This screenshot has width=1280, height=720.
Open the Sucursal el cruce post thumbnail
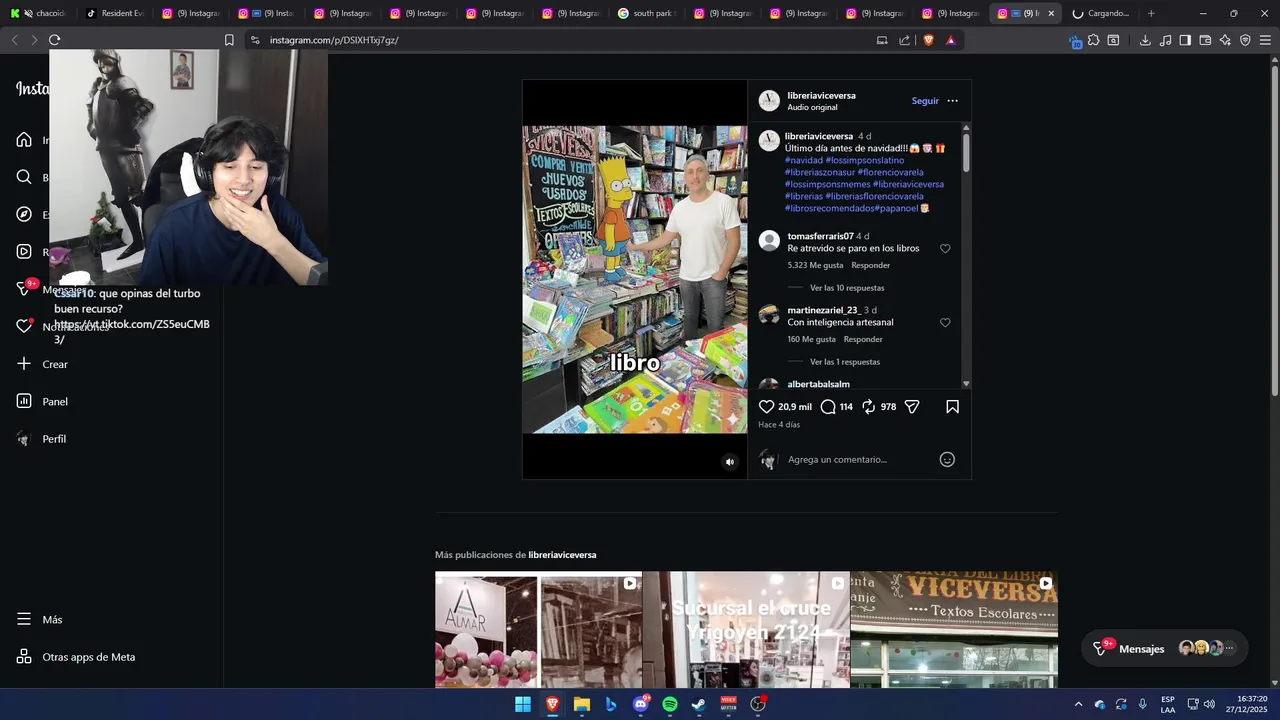click(746, 630)
